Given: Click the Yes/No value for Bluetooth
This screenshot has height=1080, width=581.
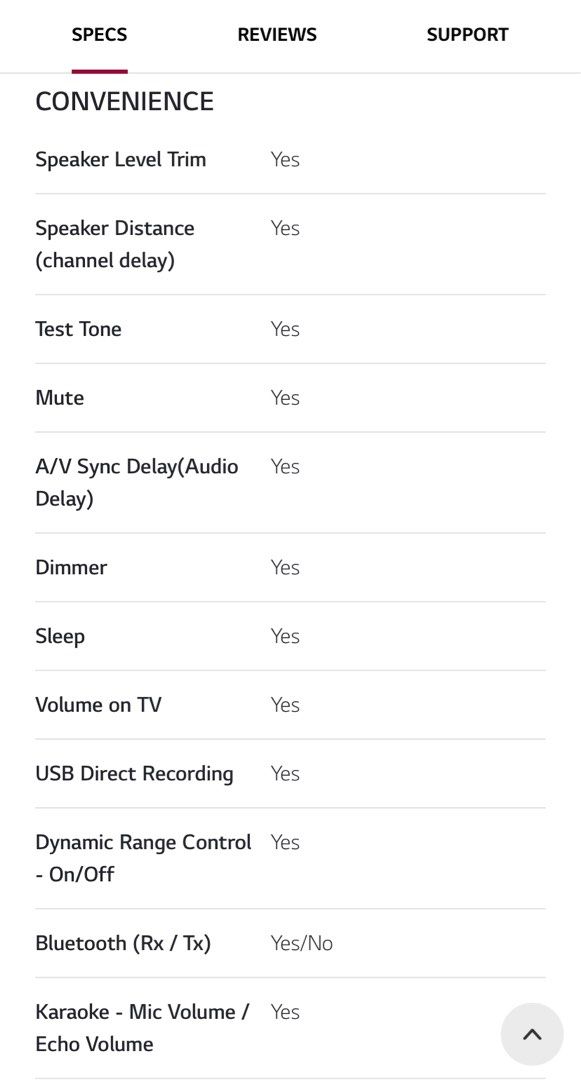Looking at the screenshot, I should pyautogui.click(x=302, y=943).
